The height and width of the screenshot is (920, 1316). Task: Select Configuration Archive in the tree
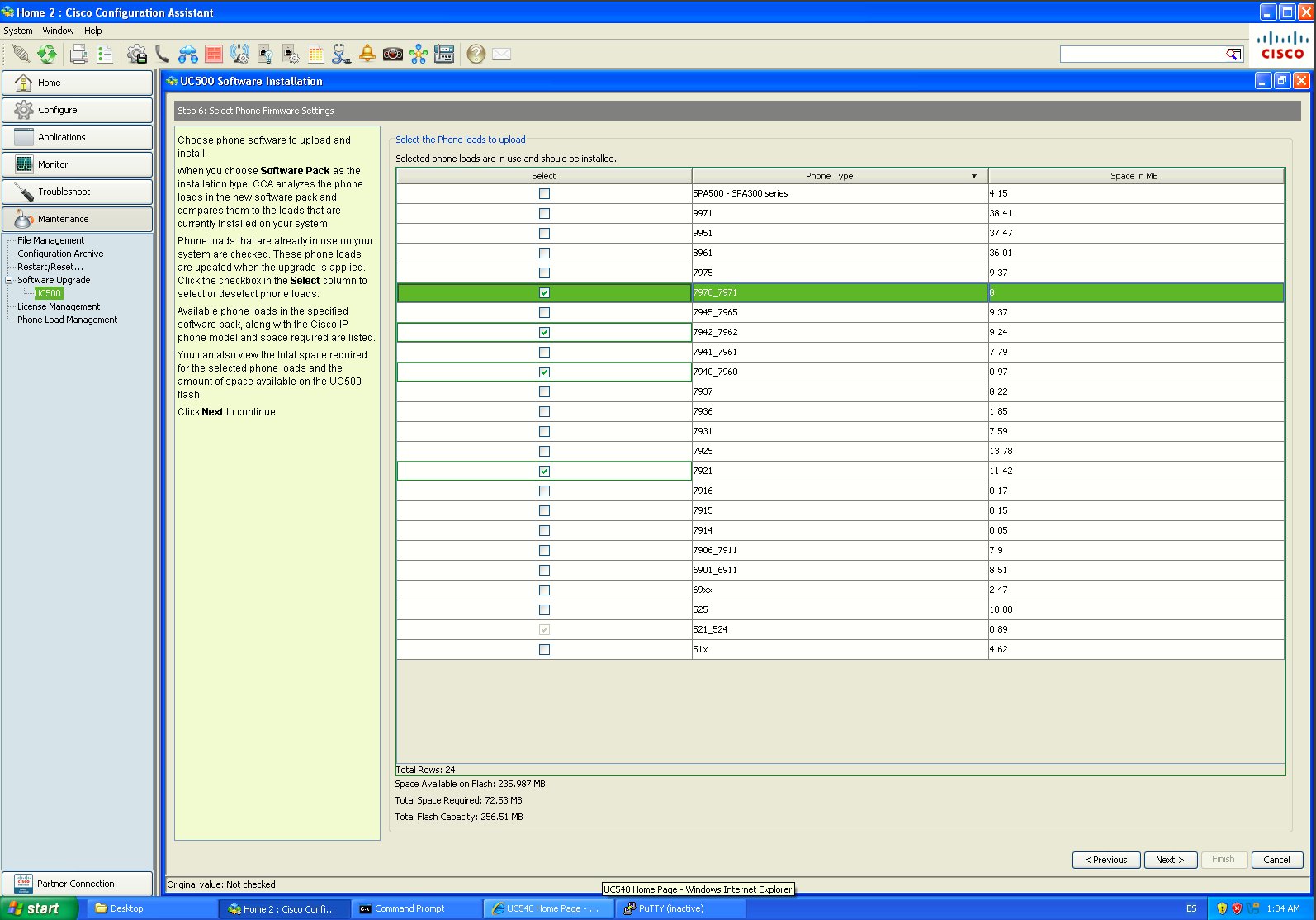tap(61, 254)
